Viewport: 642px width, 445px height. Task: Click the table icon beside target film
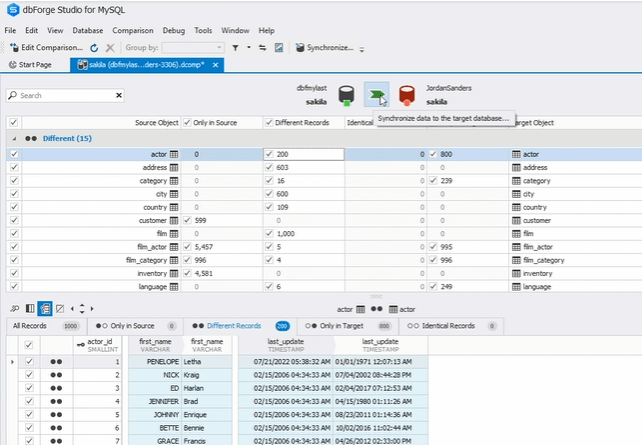[516, 234]
